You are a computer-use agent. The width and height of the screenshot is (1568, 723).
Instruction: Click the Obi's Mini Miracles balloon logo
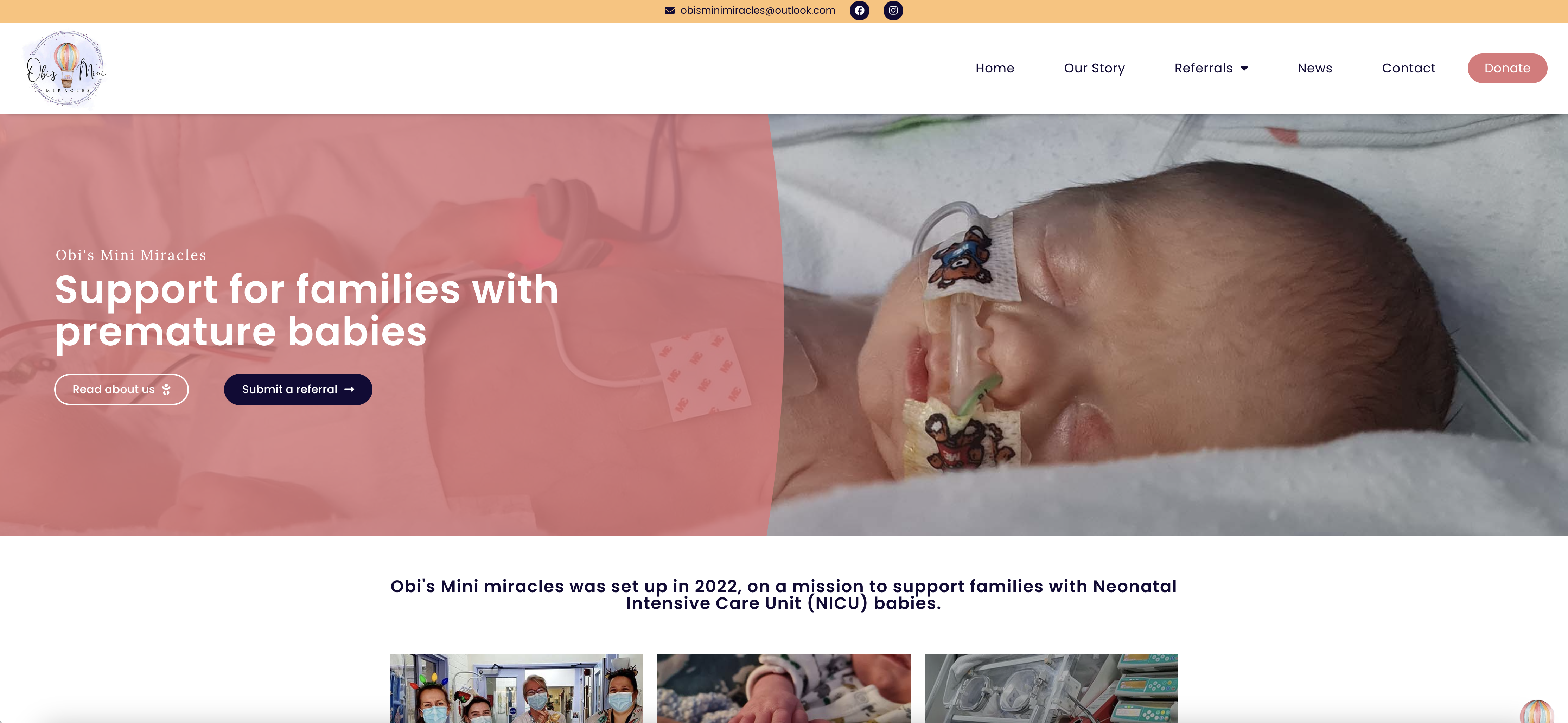tap(66, 68)
